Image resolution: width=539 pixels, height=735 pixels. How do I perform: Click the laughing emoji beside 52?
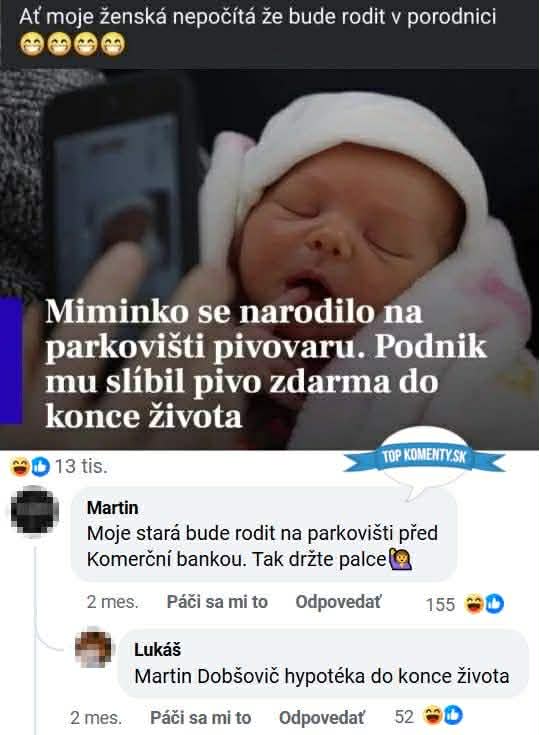coord(433,715)
